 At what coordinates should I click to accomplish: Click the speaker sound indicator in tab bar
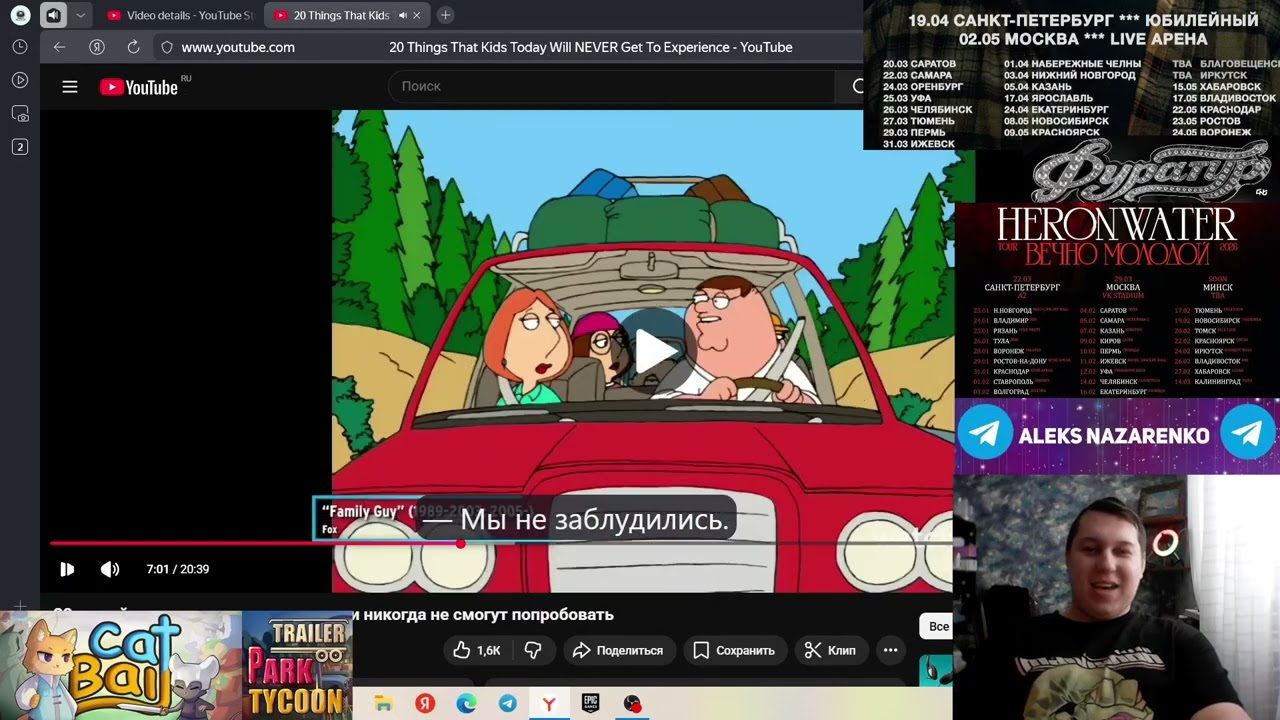(53, 15)
